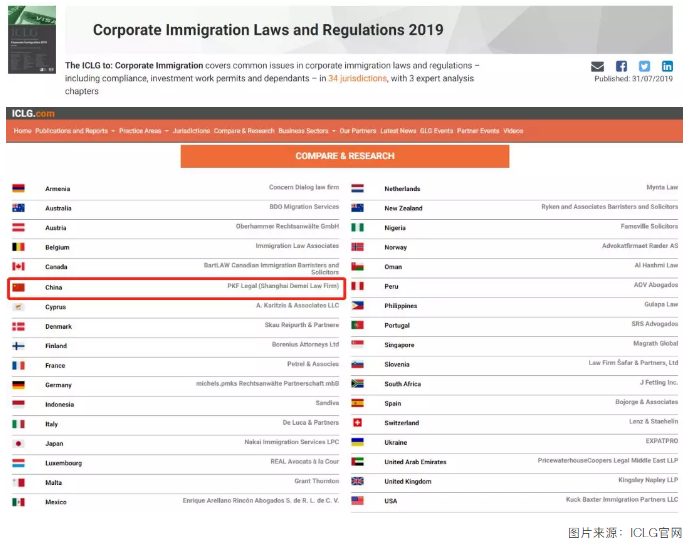Click the Armenia flag icon
Image resolution: width=690 pixels, height=548 pixels.
coord(18,188)
